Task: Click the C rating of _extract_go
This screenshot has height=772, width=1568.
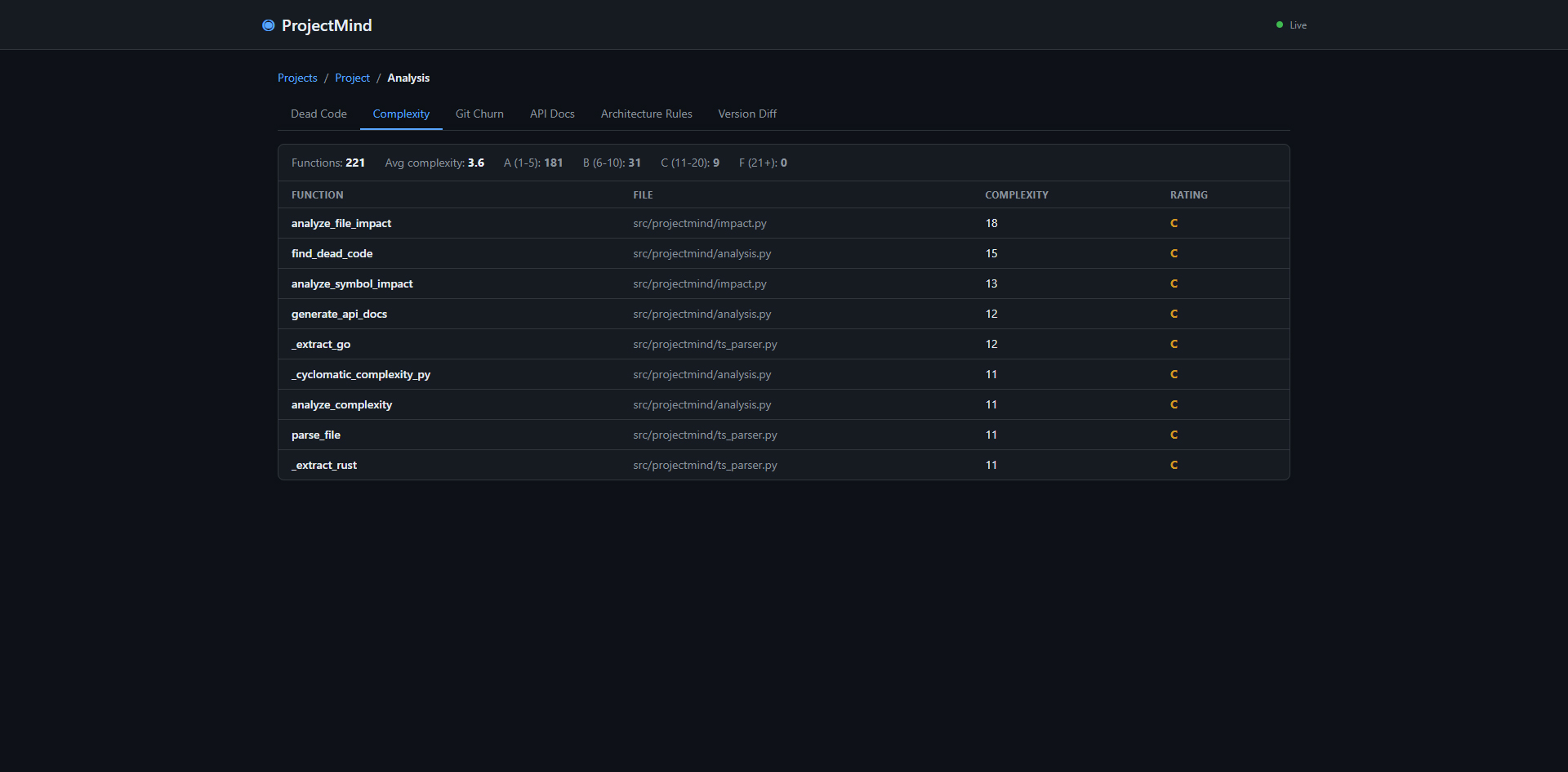Action: tap(1174, 345)
